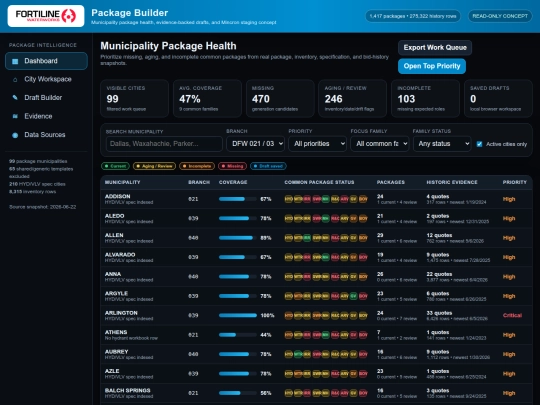Viewport: 540px width, 405px height.
Task: Click the READ-ONLY CONCEPT pill
Action: click(500, 16)
